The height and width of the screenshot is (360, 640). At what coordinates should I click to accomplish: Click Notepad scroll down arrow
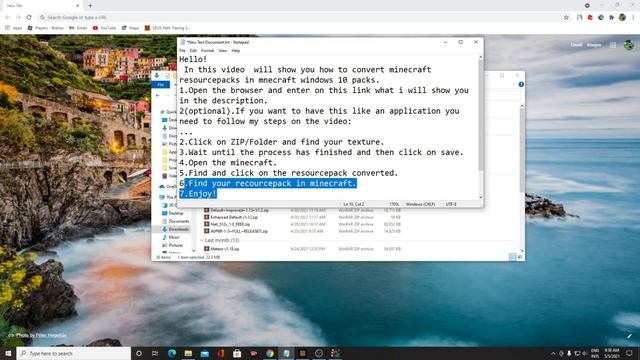pos(480,197)
